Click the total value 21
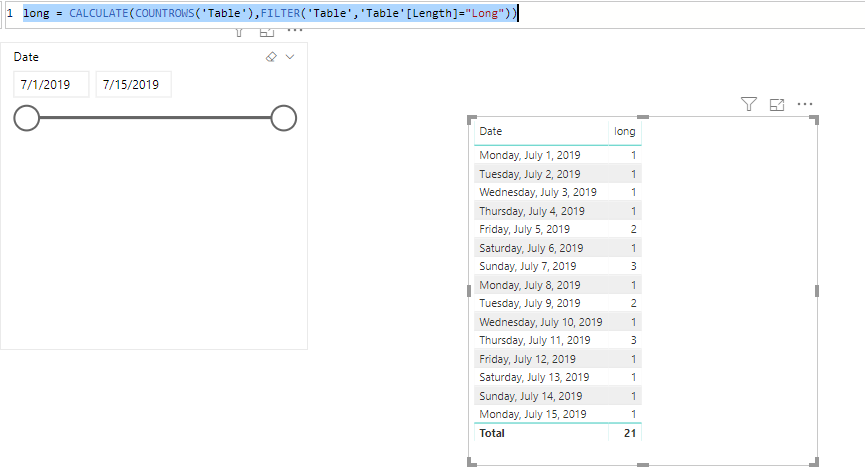This screenshot has height=475, width=865. click(629, 433)
